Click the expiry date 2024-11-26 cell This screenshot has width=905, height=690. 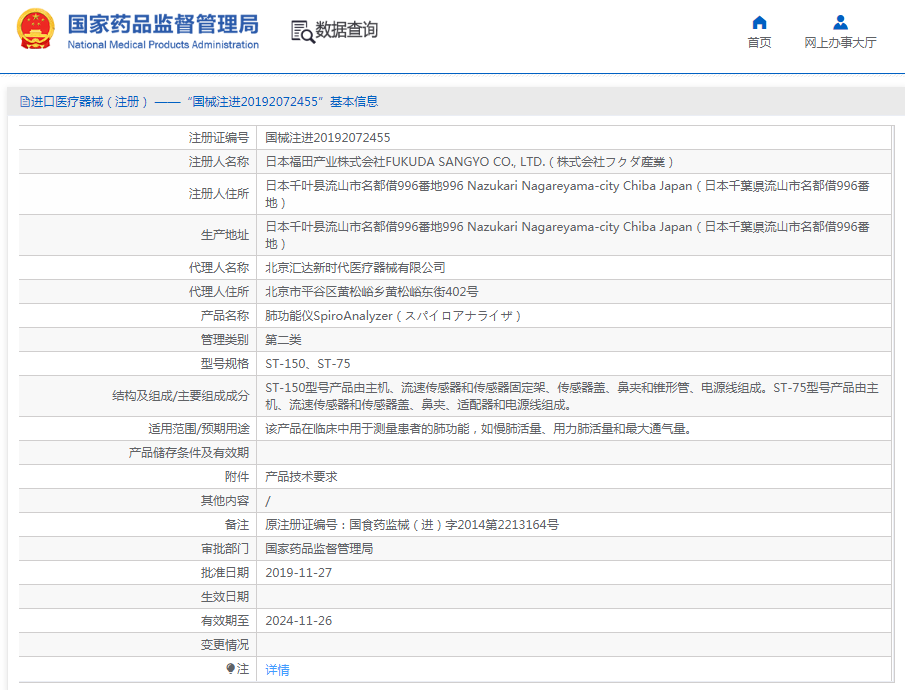click(298, 621)
